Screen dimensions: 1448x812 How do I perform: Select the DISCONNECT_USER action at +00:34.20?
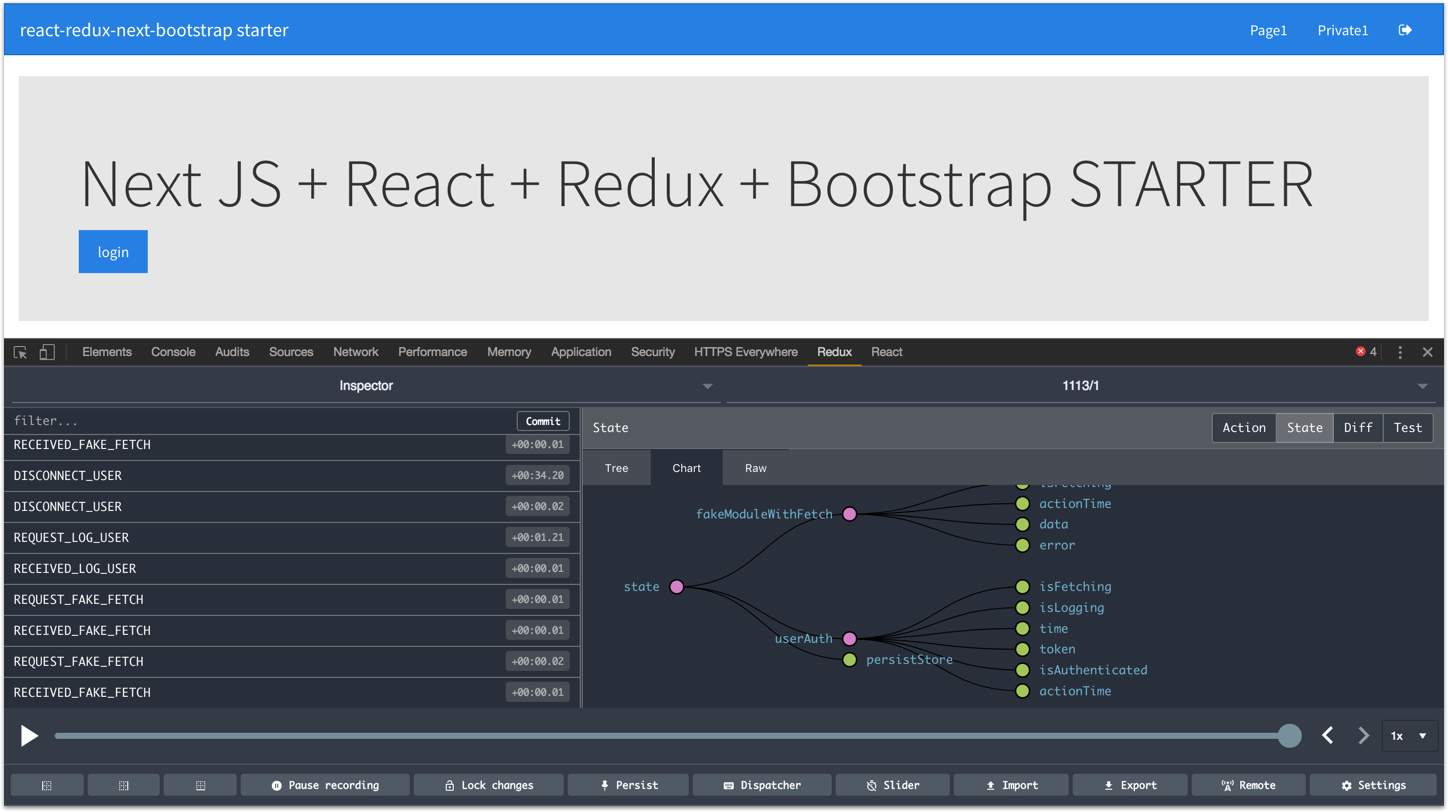pyautogui.click(x=291, y=476)
